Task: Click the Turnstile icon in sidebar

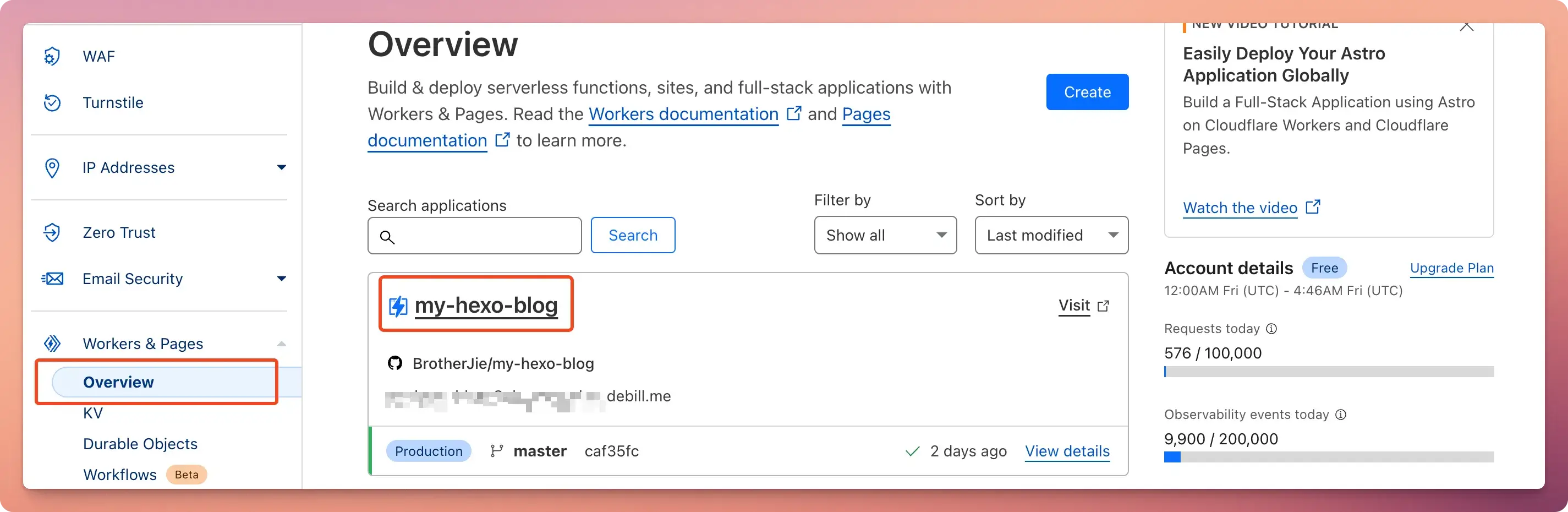Action: point(52,103)
